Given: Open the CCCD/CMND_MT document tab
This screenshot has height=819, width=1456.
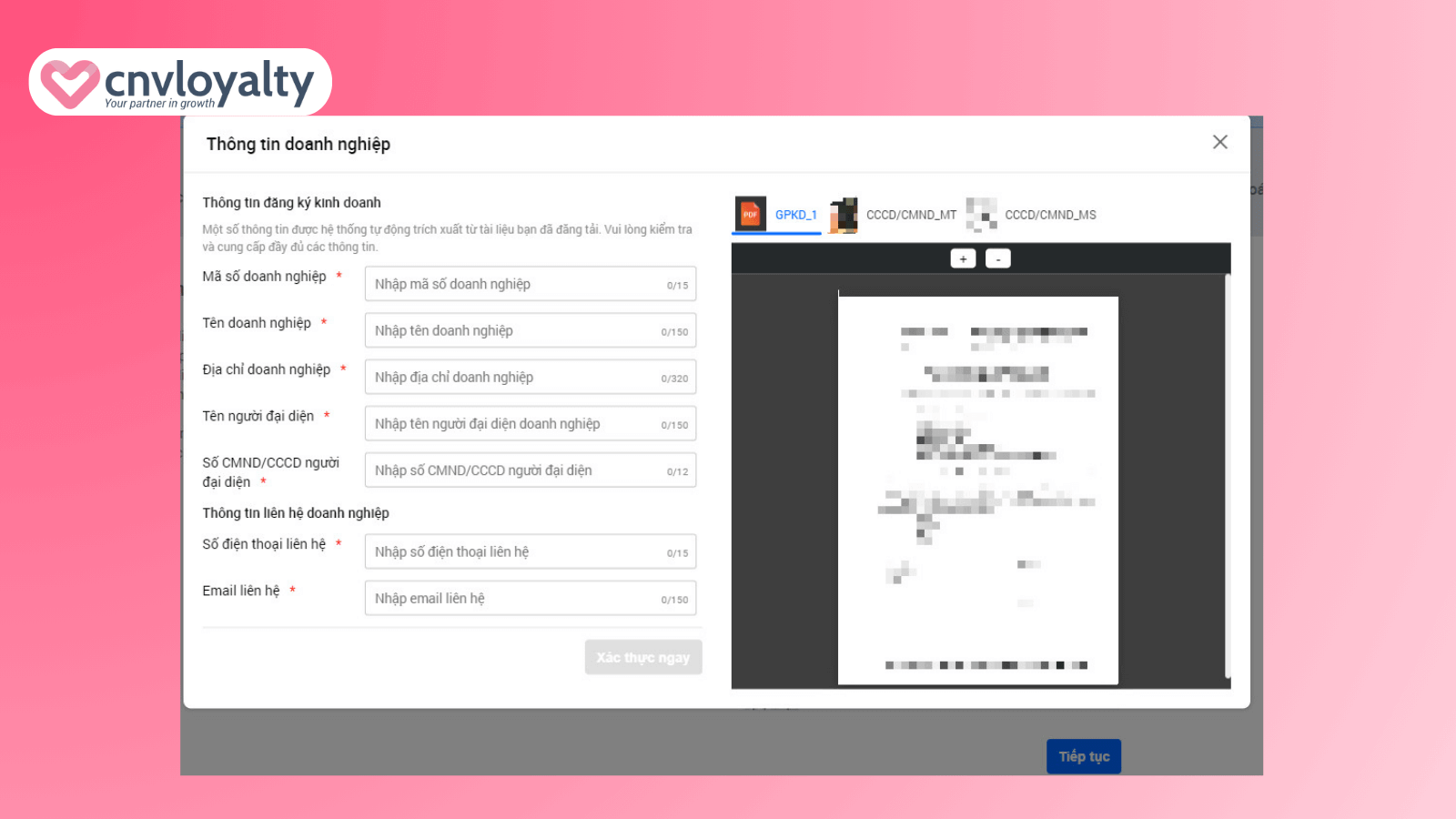Looking at the screenshot, I should coord(911,216).
